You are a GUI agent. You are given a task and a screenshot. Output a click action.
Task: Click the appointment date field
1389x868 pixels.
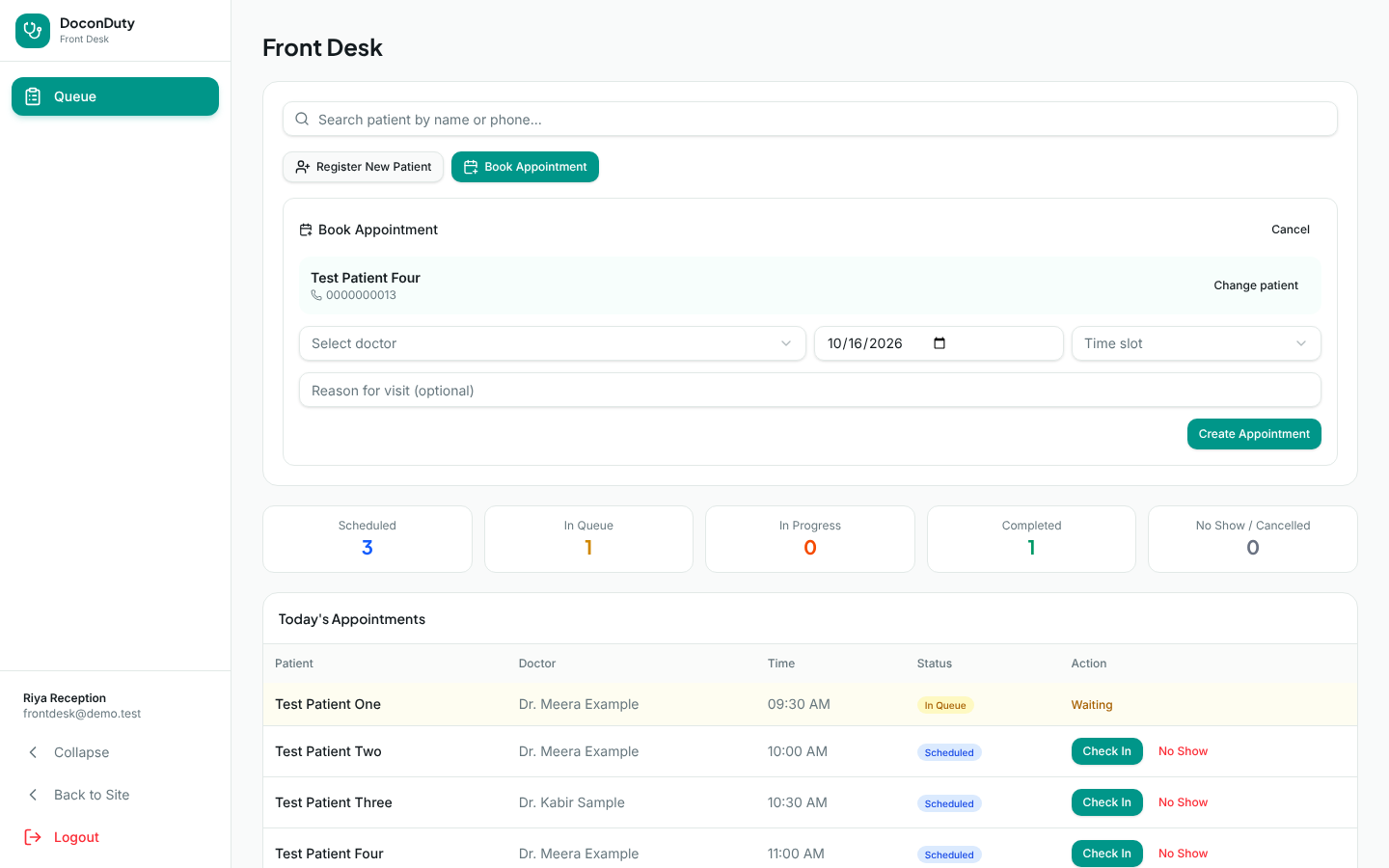tap(939, 343)
